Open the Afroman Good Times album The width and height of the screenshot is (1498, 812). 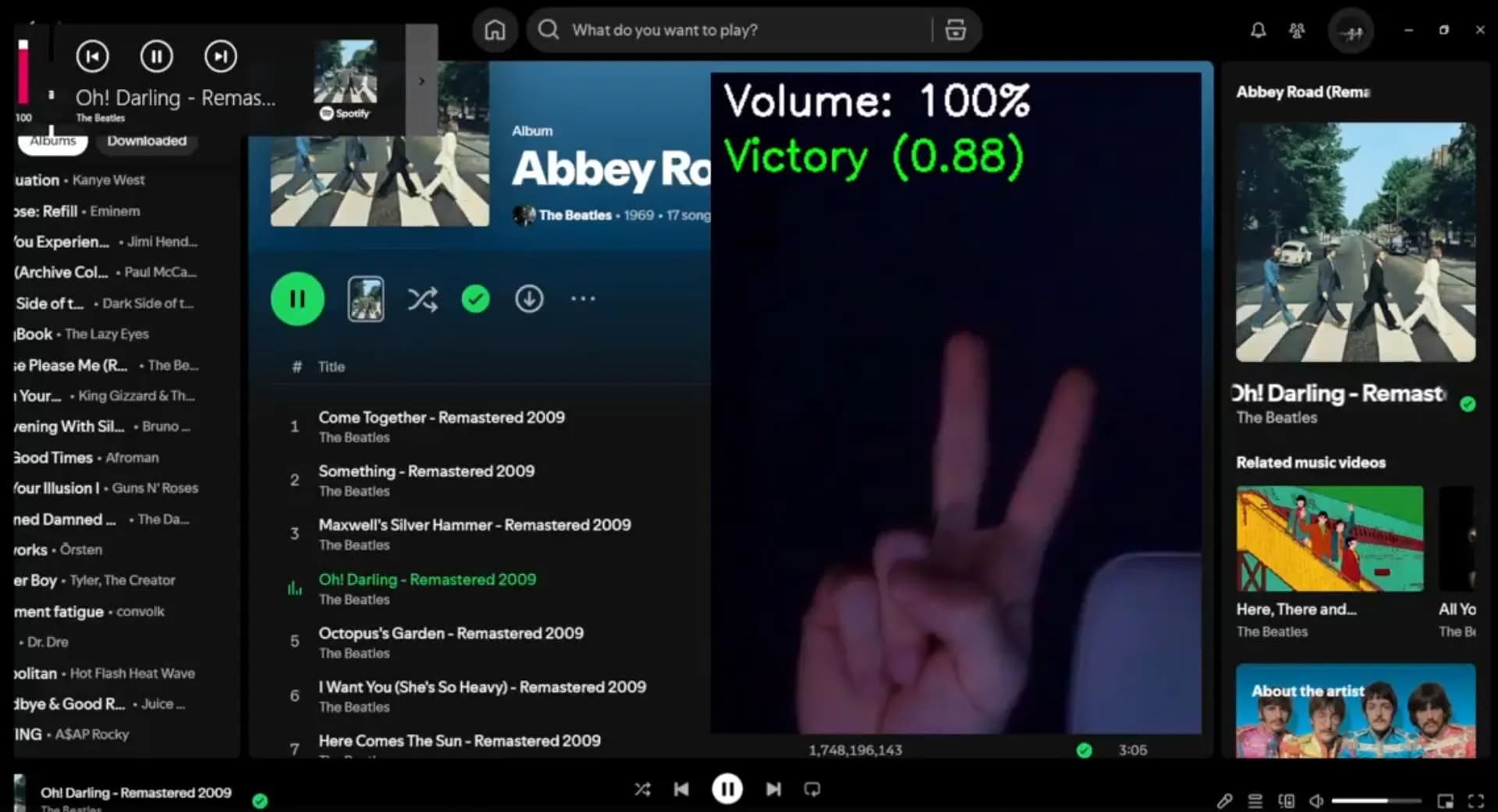pyautogui.click(x=105, y=457)
